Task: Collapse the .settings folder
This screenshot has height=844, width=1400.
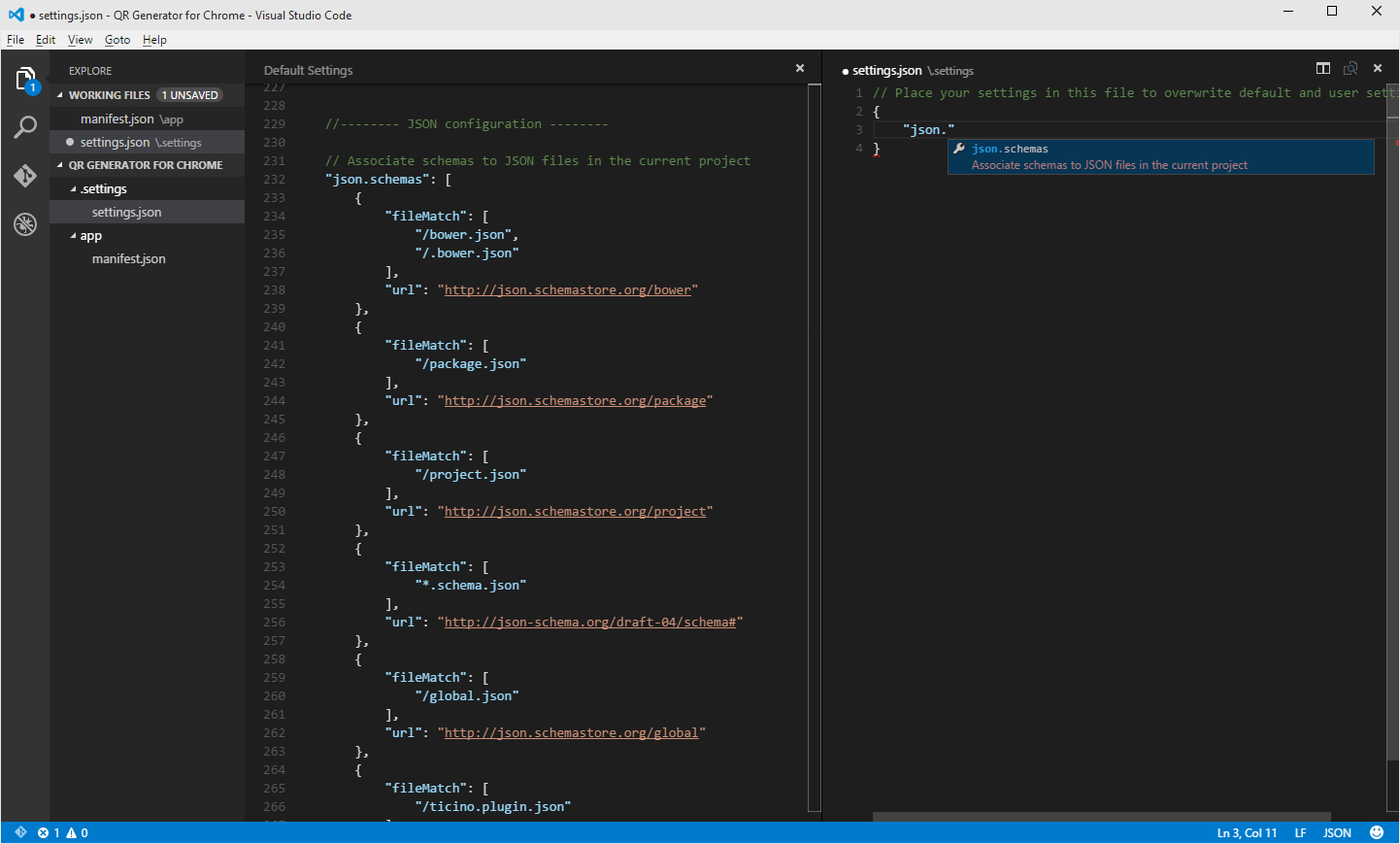Action: pos(73,189)
